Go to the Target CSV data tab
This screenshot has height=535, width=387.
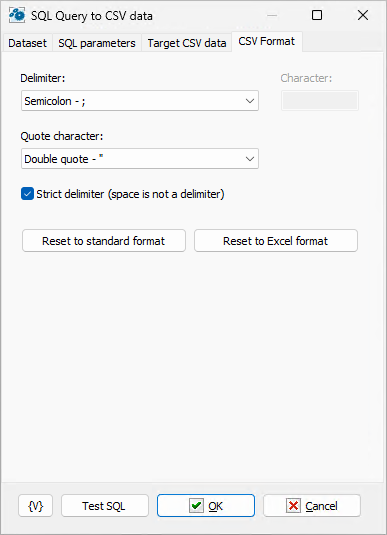coord(187,43)
